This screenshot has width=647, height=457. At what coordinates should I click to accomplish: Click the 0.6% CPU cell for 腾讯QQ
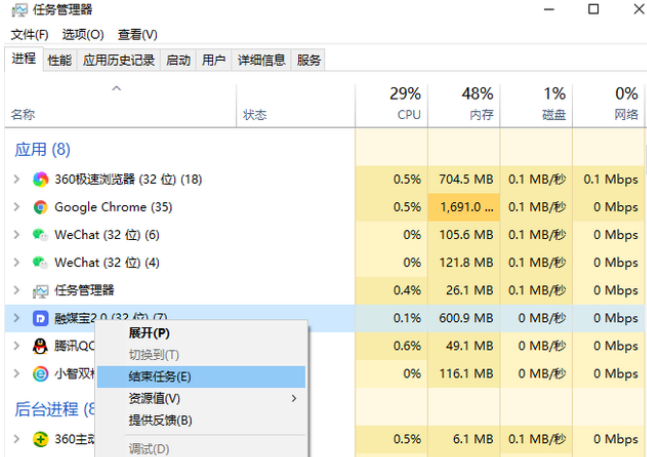point(391,346)
